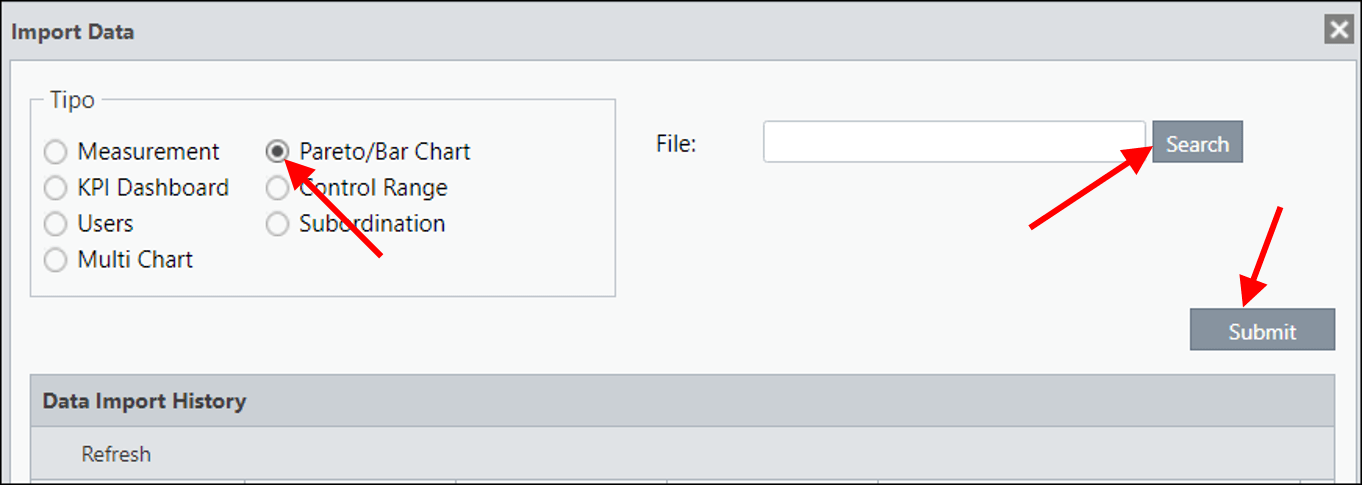Click the Subordination label text
The height and width of the screenshot is (485, 1362).
click(x=372, y=224)
